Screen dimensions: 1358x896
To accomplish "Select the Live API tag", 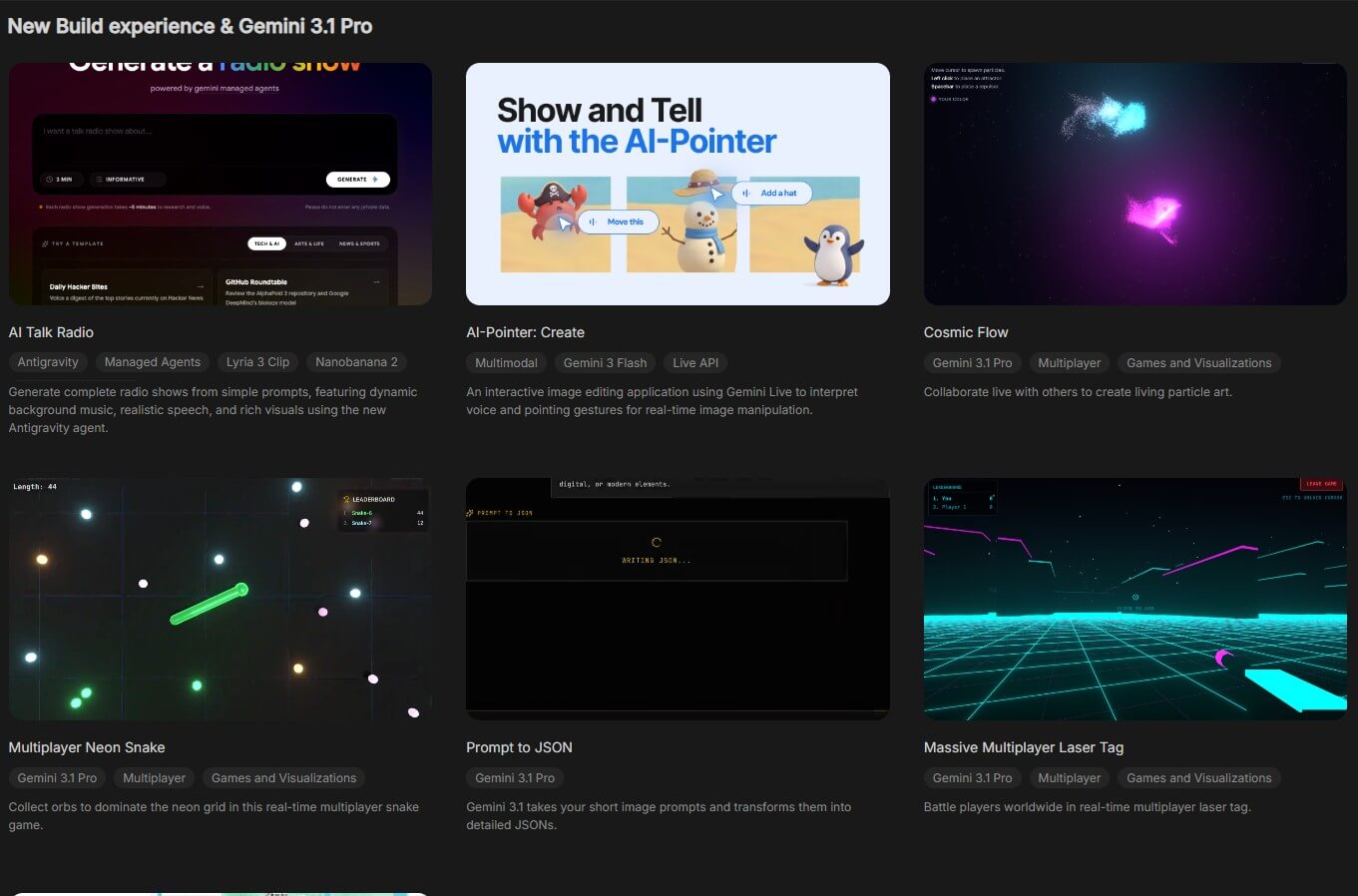I will tap(695, 363).
